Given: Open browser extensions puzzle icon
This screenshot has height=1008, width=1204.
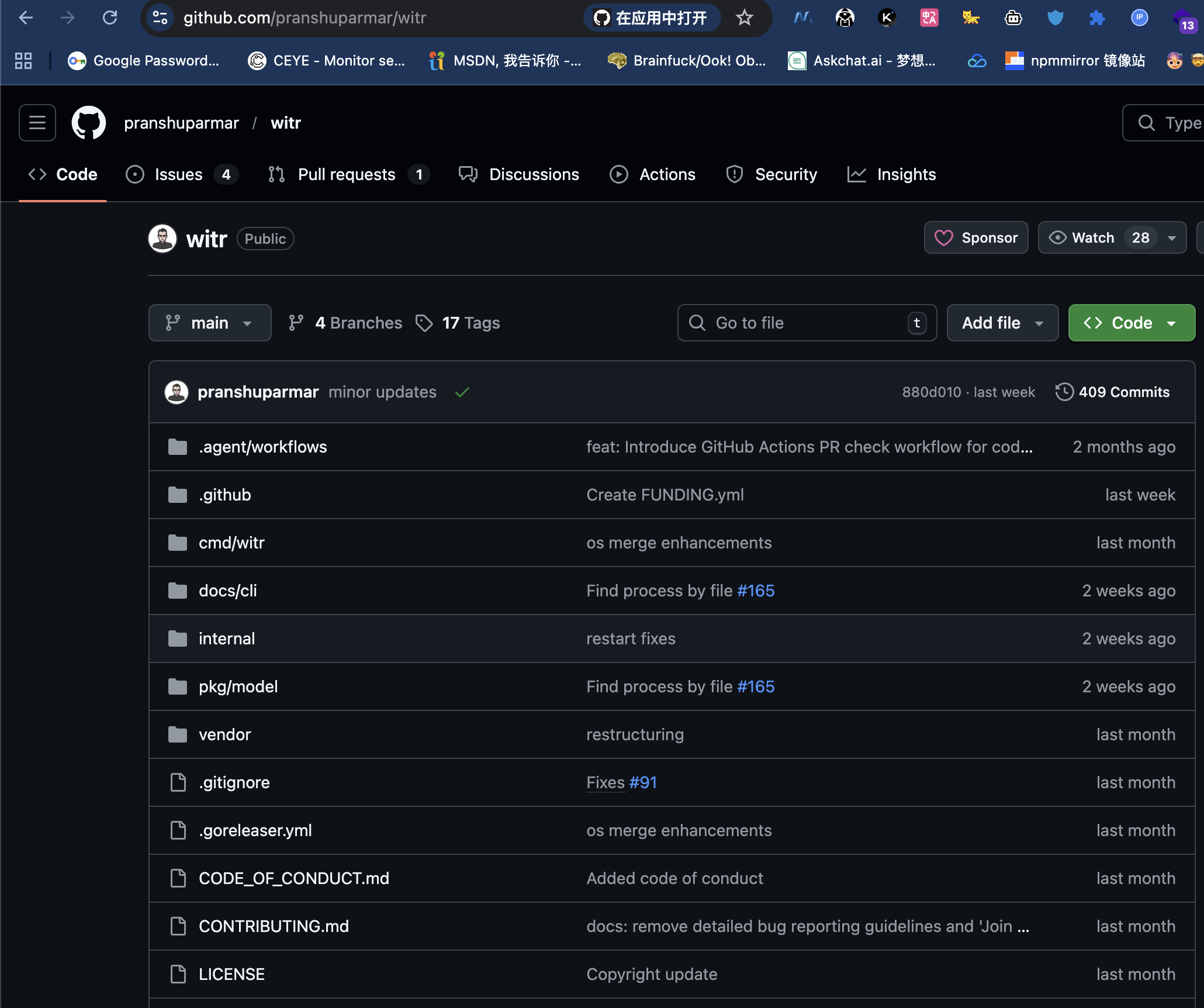Looking at the screenshot, I should click(1097, 18).
